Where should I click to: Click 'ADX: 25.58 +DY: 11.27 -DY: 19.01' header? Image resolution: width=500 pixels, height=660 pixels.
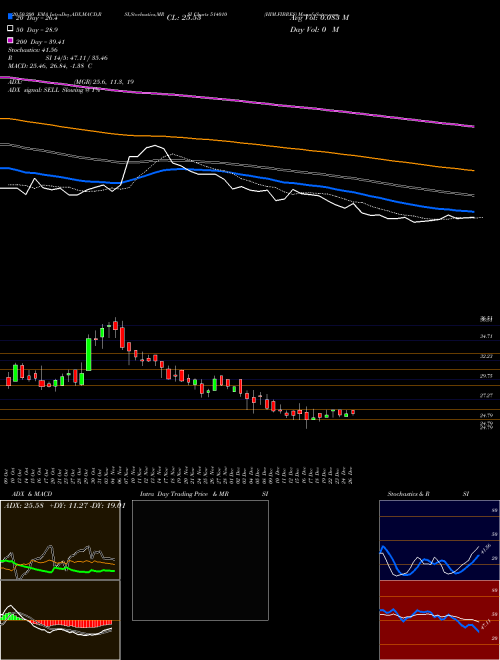pos(64,505)
